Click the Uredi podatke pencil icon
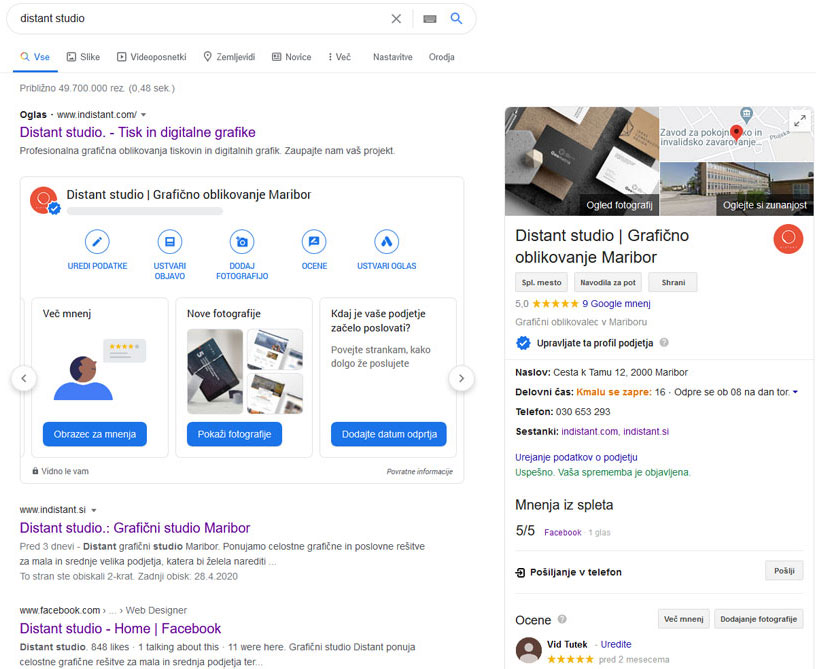 (x=97, y=242)
